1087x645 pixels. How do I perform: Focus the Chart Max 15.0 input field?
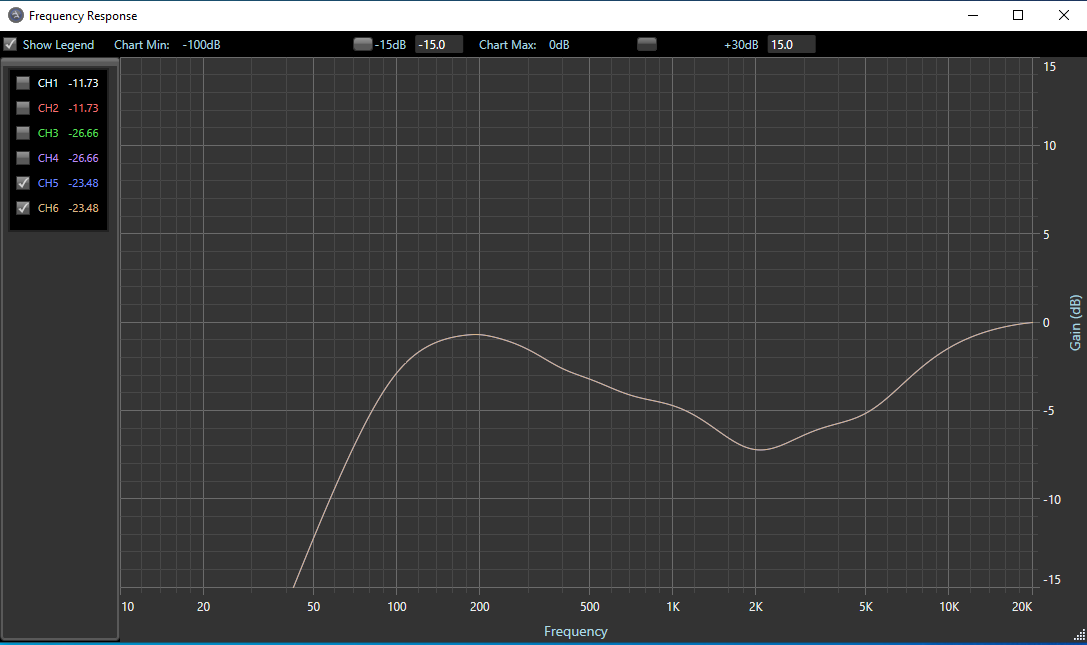pos(790,44)
